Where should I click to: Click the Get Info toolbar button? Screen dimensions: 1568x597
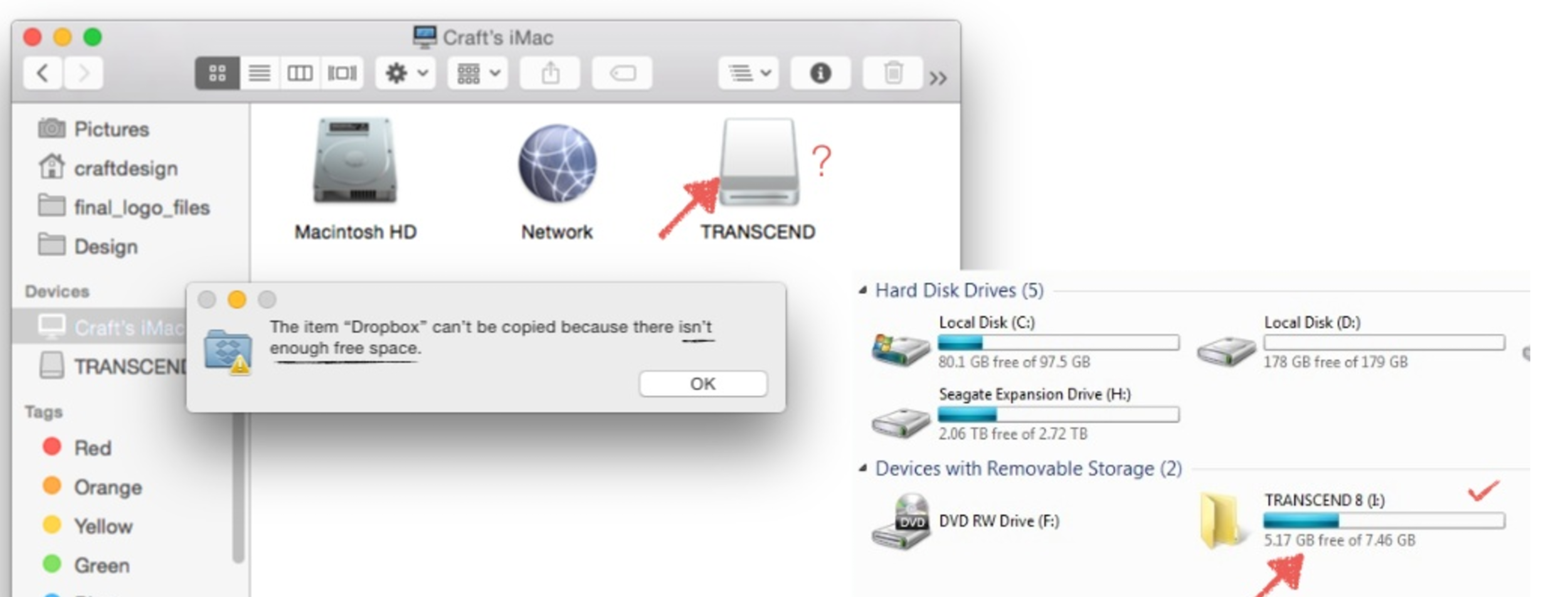820,73
